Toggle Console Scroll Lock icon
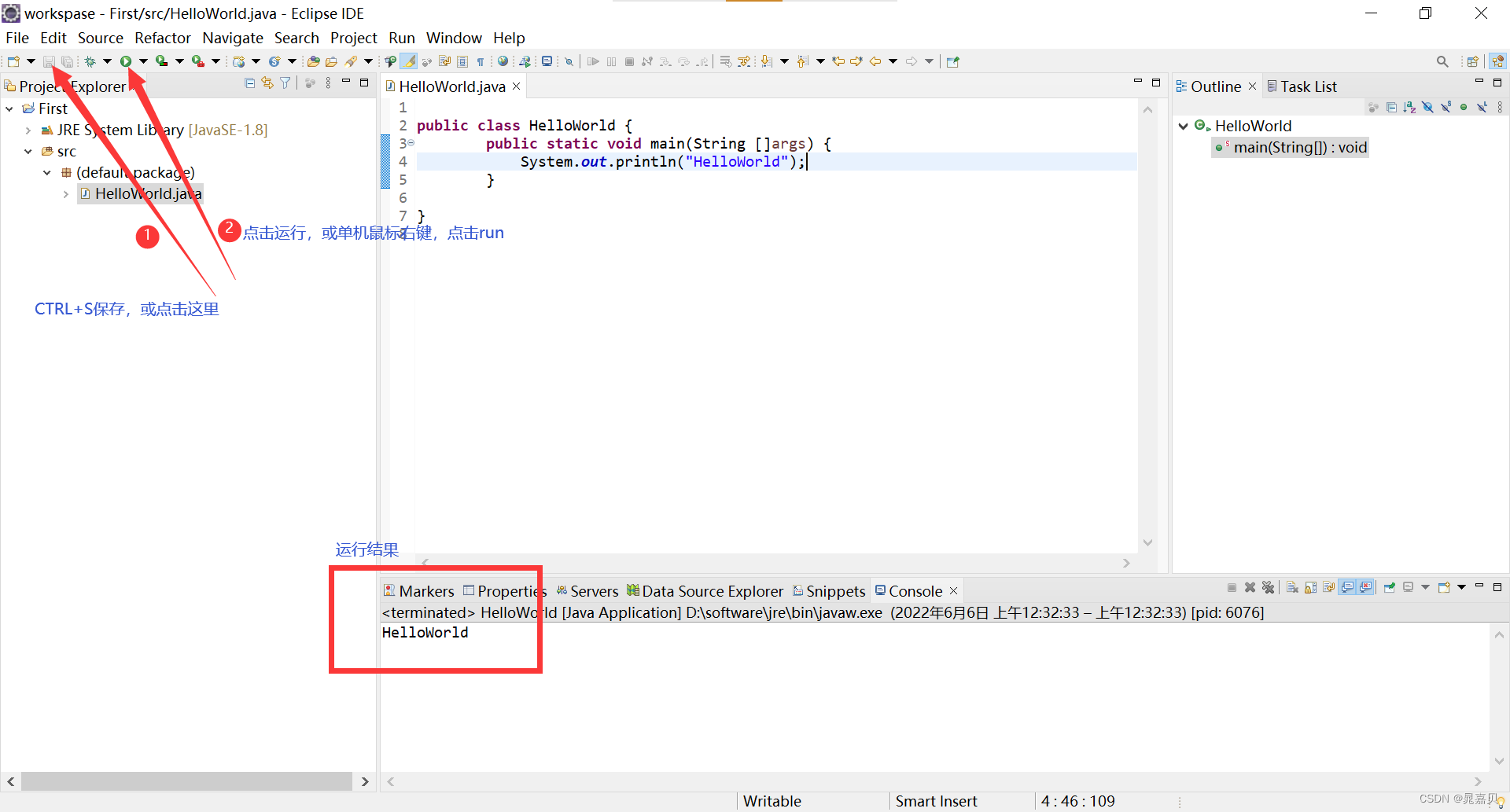1510x812 pixels. [1310, 587]
